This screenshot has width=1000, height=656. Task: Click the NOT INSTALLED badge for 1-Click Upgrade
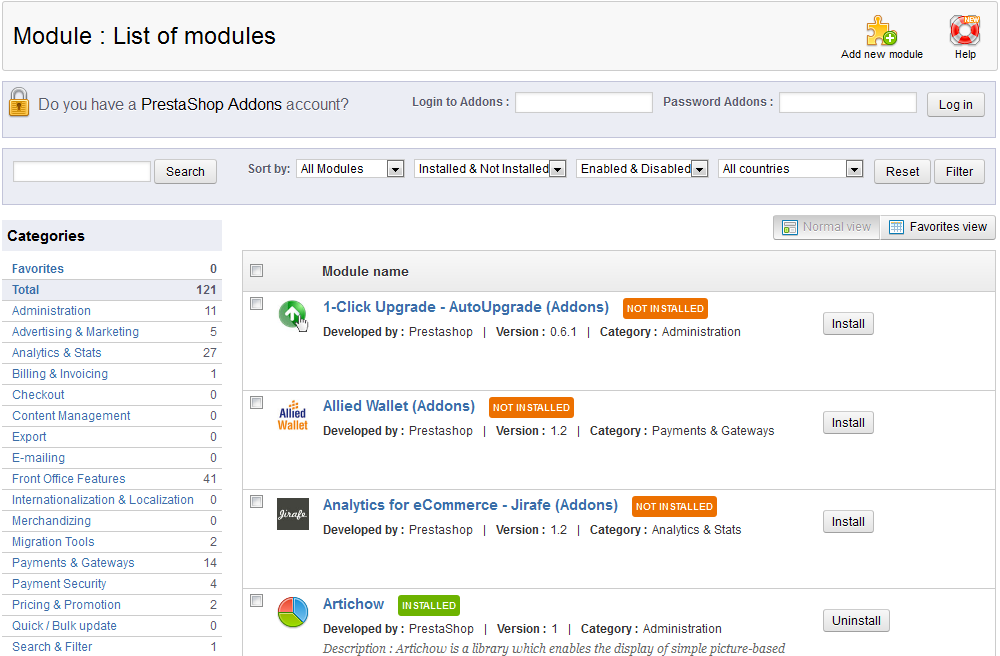point(665,309)
